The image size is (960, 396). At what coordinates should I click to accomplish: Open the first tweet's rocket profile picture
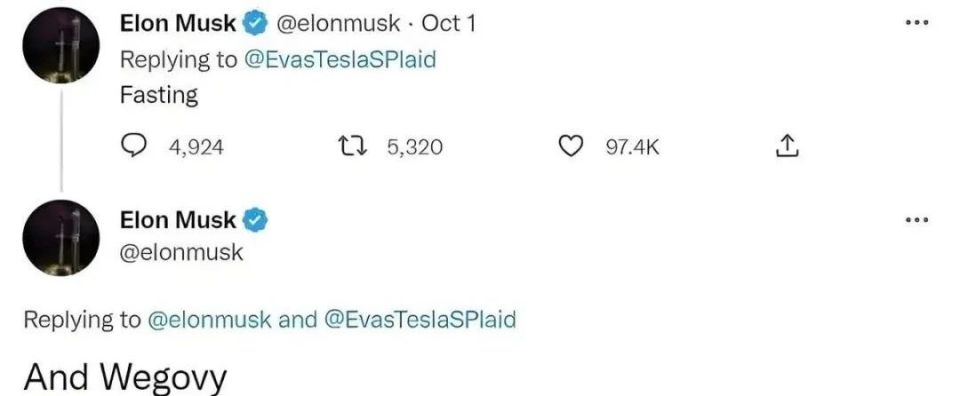click(x=61, y=47)
